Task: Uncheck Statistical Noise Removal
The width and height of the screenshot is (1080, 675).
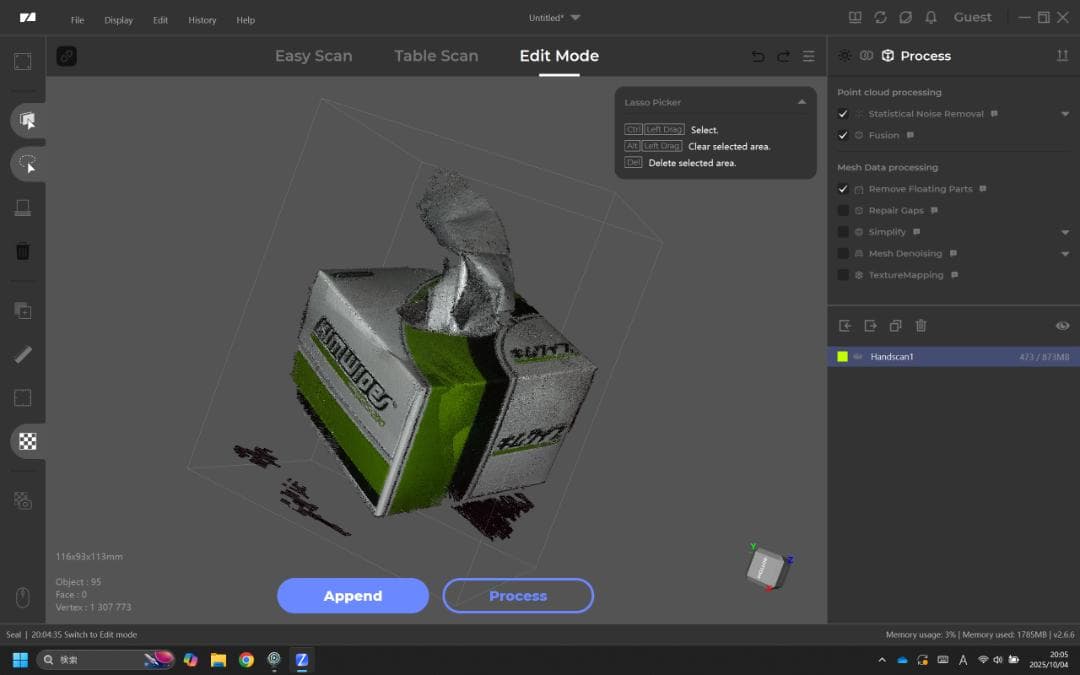Action: (842, 113)
